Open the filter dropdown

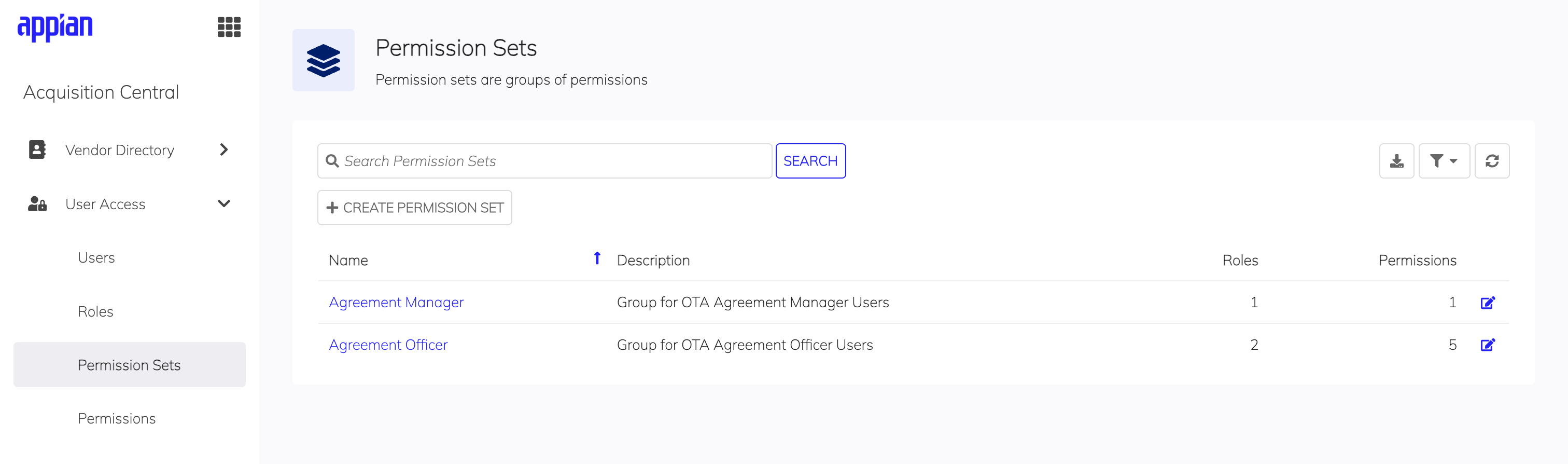pos(1444,161)
